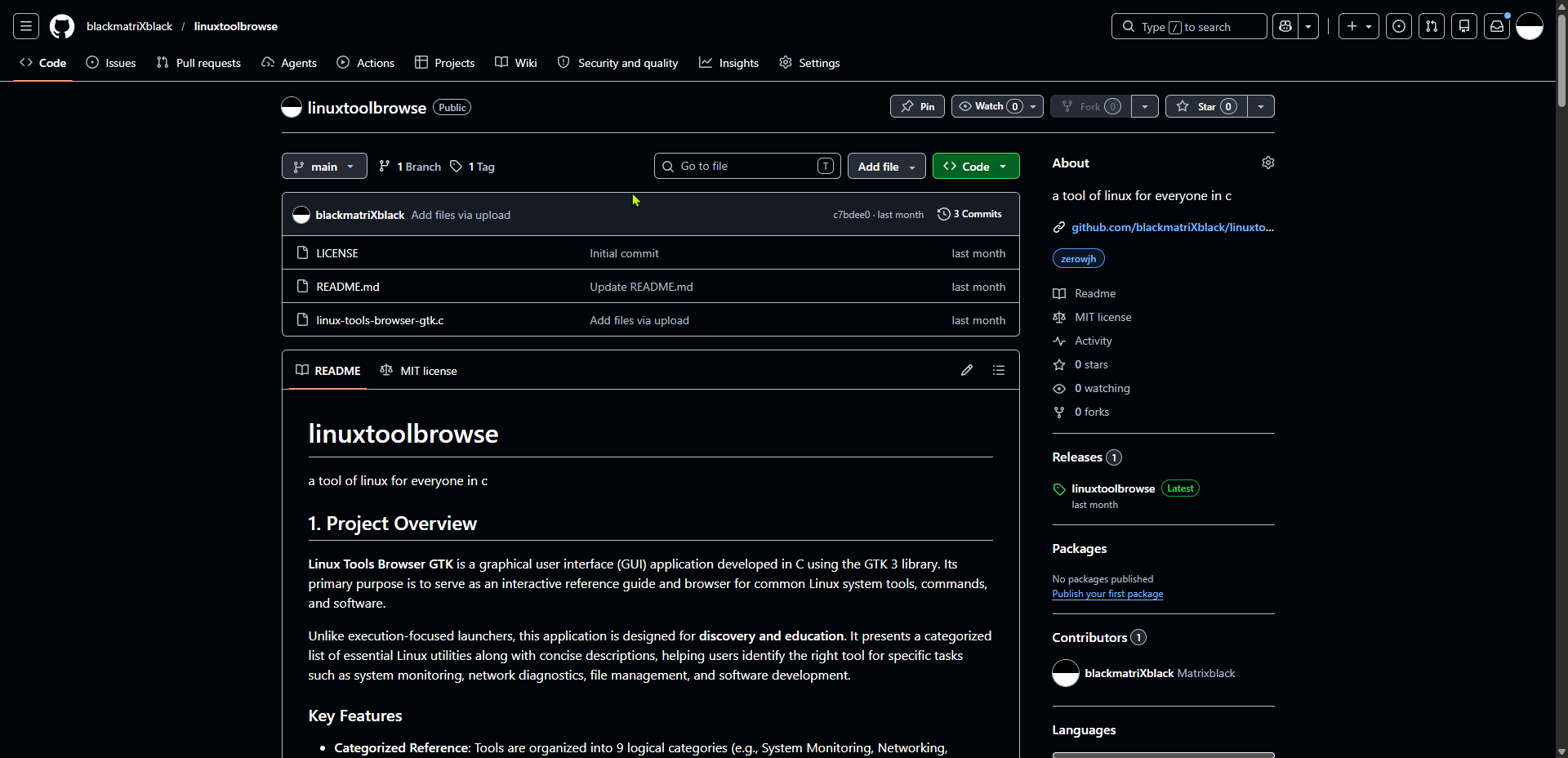Click the linuxtoolbrowse release tag icon
This screenshot has width=1568, height=758.
pos(1059,489)
